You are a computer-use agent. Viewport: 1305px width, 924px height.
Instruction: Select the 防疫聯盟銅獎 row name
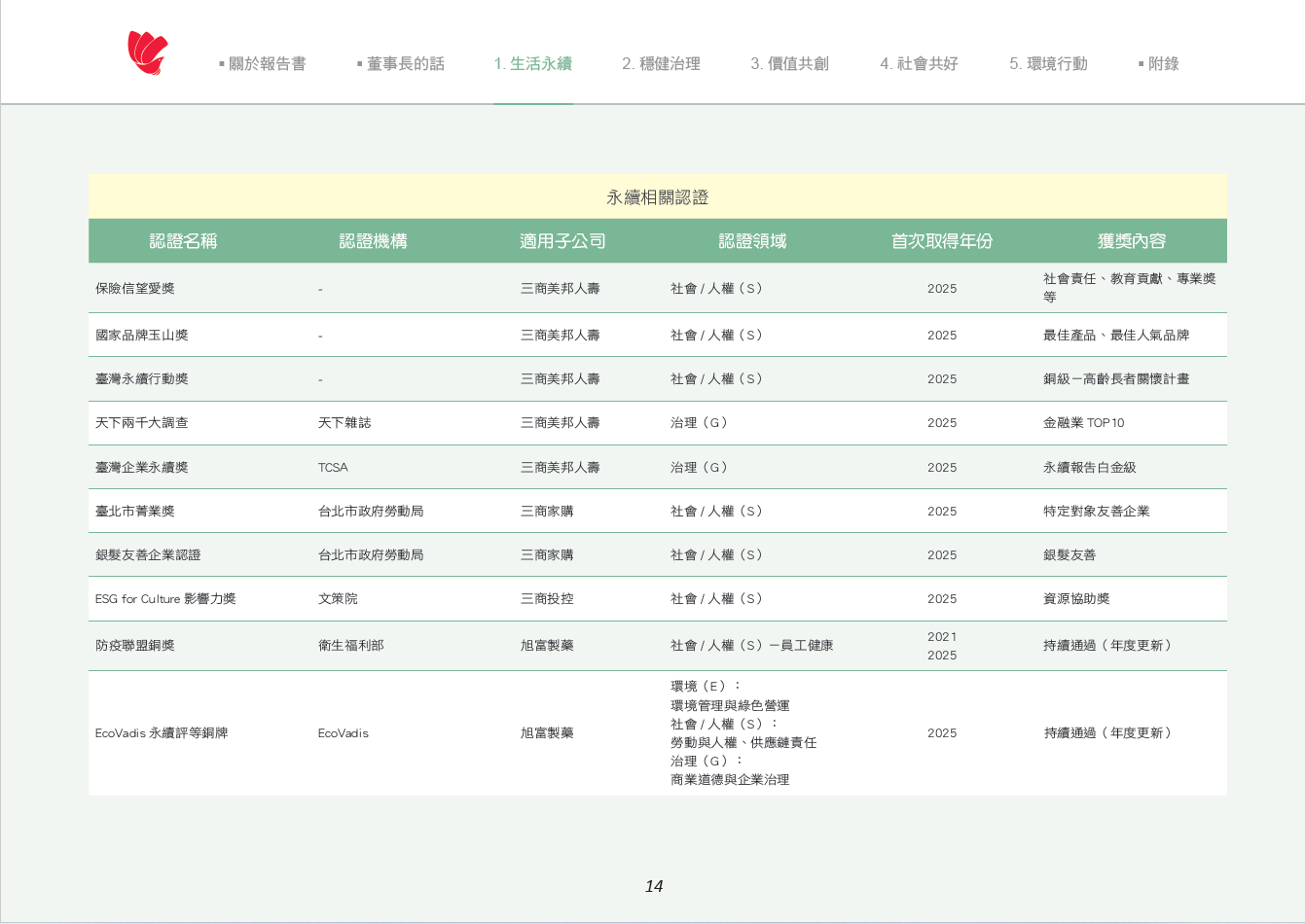[x=135, y=646]
